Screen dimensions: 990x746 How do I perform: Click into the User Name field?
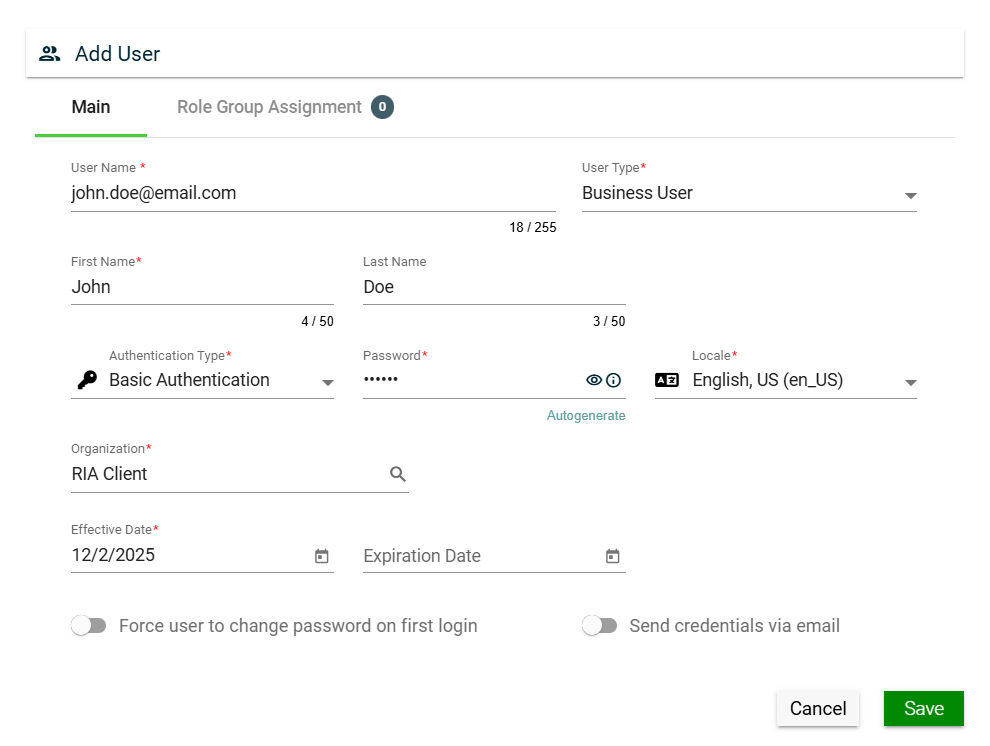pyautogui.click(x=312, y=193)
